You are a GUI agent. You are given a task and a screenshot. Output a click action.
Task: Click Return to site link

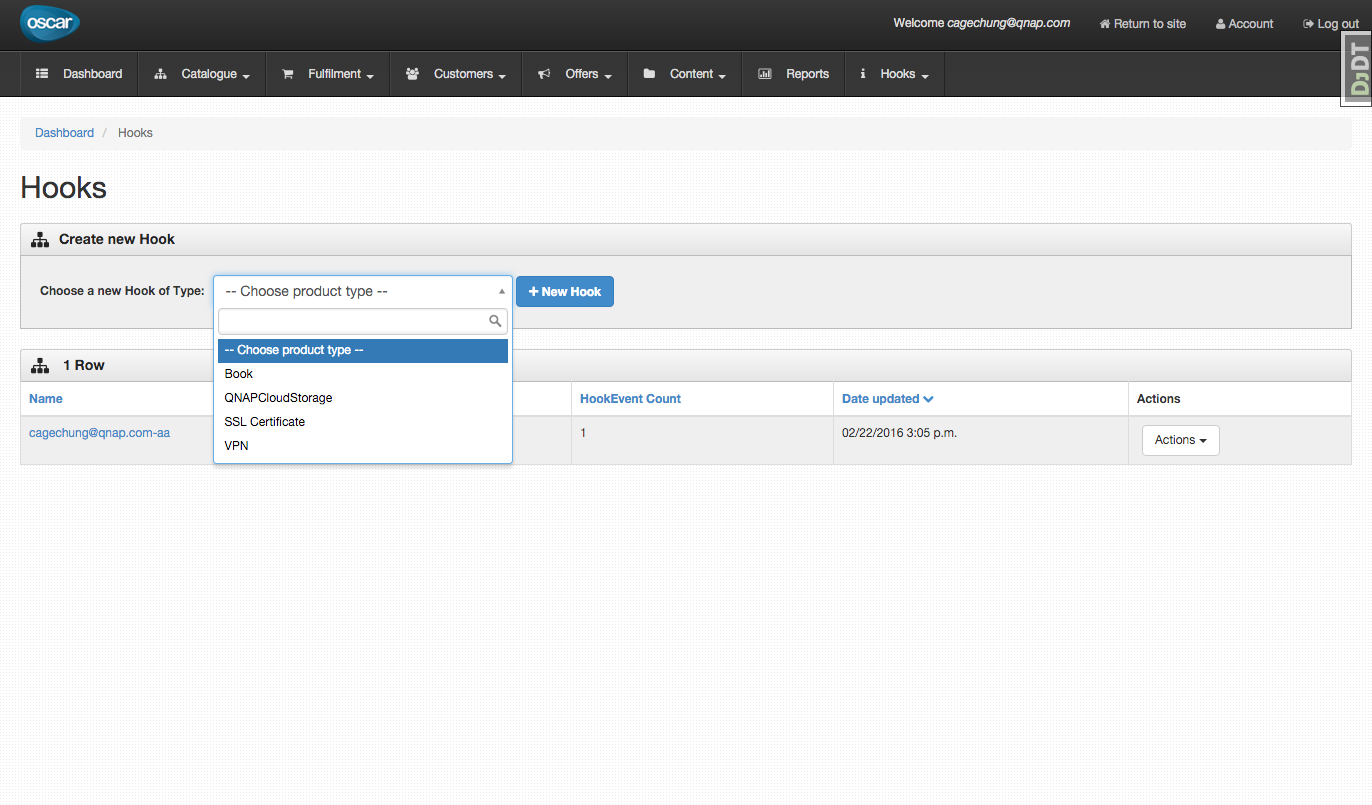(x=1142, y=24)
